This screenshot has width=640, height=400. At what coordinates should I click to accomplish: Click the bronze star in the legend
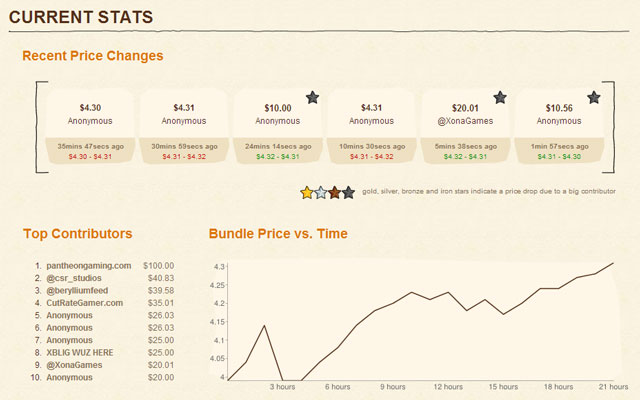(335, 192)
